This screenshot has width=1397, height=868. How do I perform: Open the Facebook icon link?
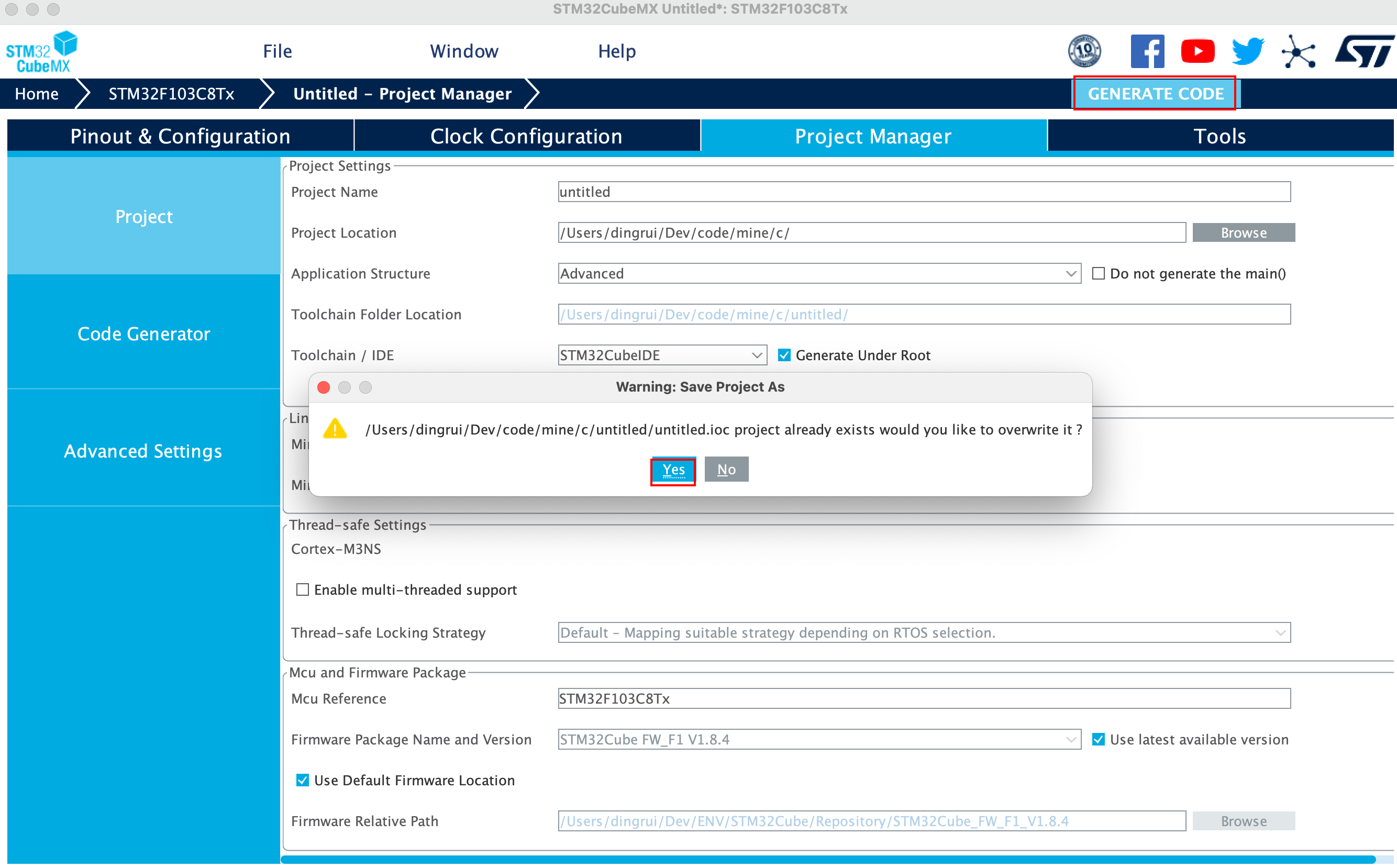1147,51
